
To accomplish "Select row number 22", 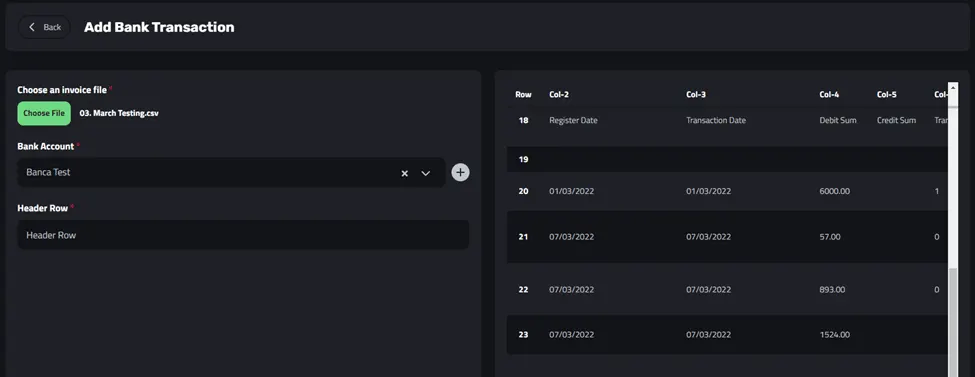I will [523, 289].
